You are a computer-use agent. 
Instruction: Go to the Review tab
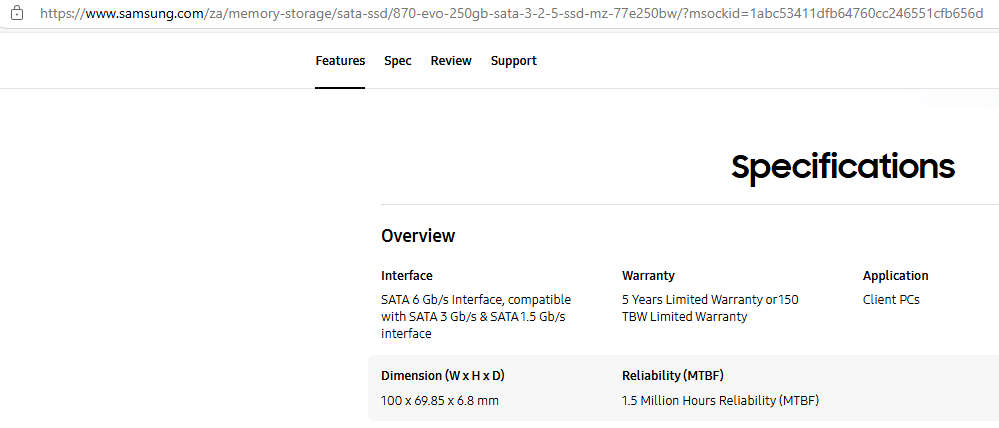coord(451,61)
